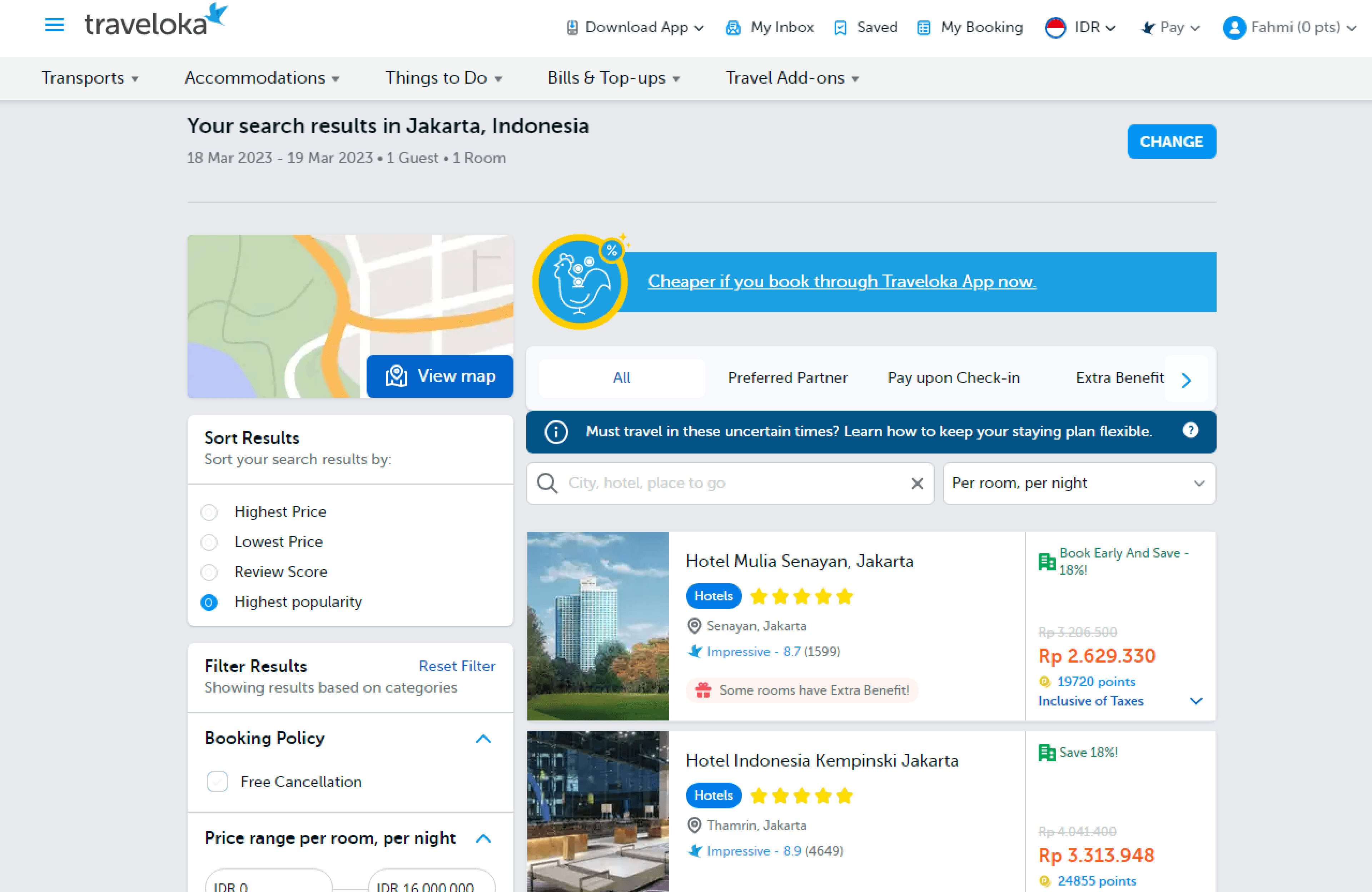Open the Download App dropdown
The height and width of the screenshot is (892, 1372).
pyautogui.click(x=635, y=28)
